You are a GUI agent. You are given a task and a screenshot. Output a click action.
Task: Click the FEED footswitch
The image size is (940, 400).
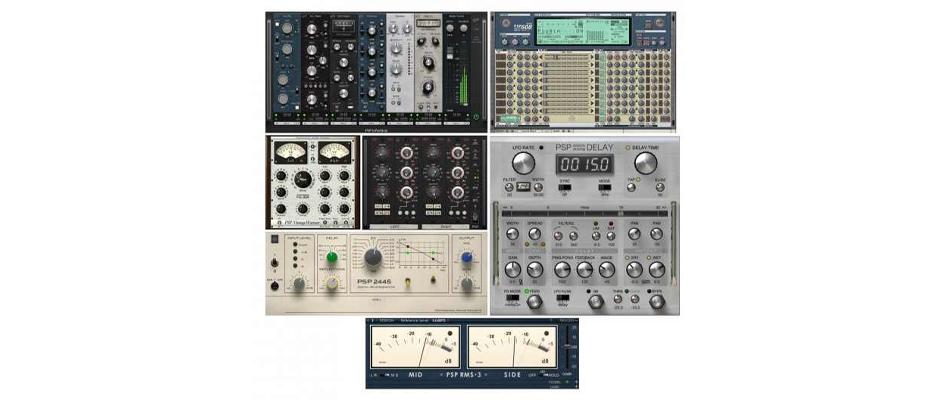click(533, 302)
